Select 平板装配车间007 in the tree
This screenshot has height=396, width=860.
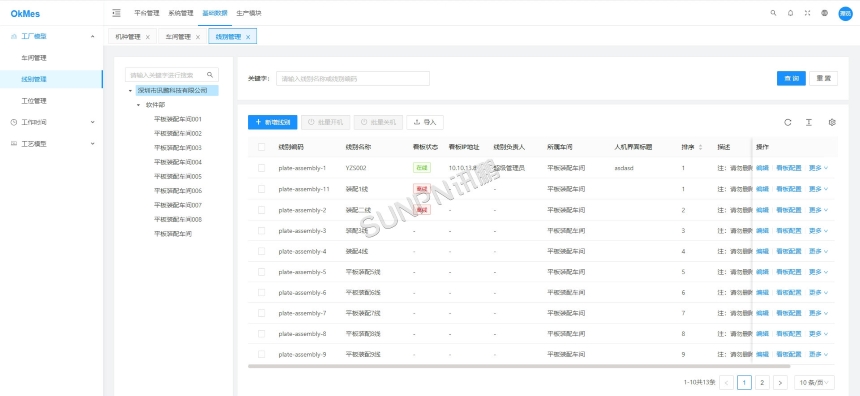pos(178,205)
